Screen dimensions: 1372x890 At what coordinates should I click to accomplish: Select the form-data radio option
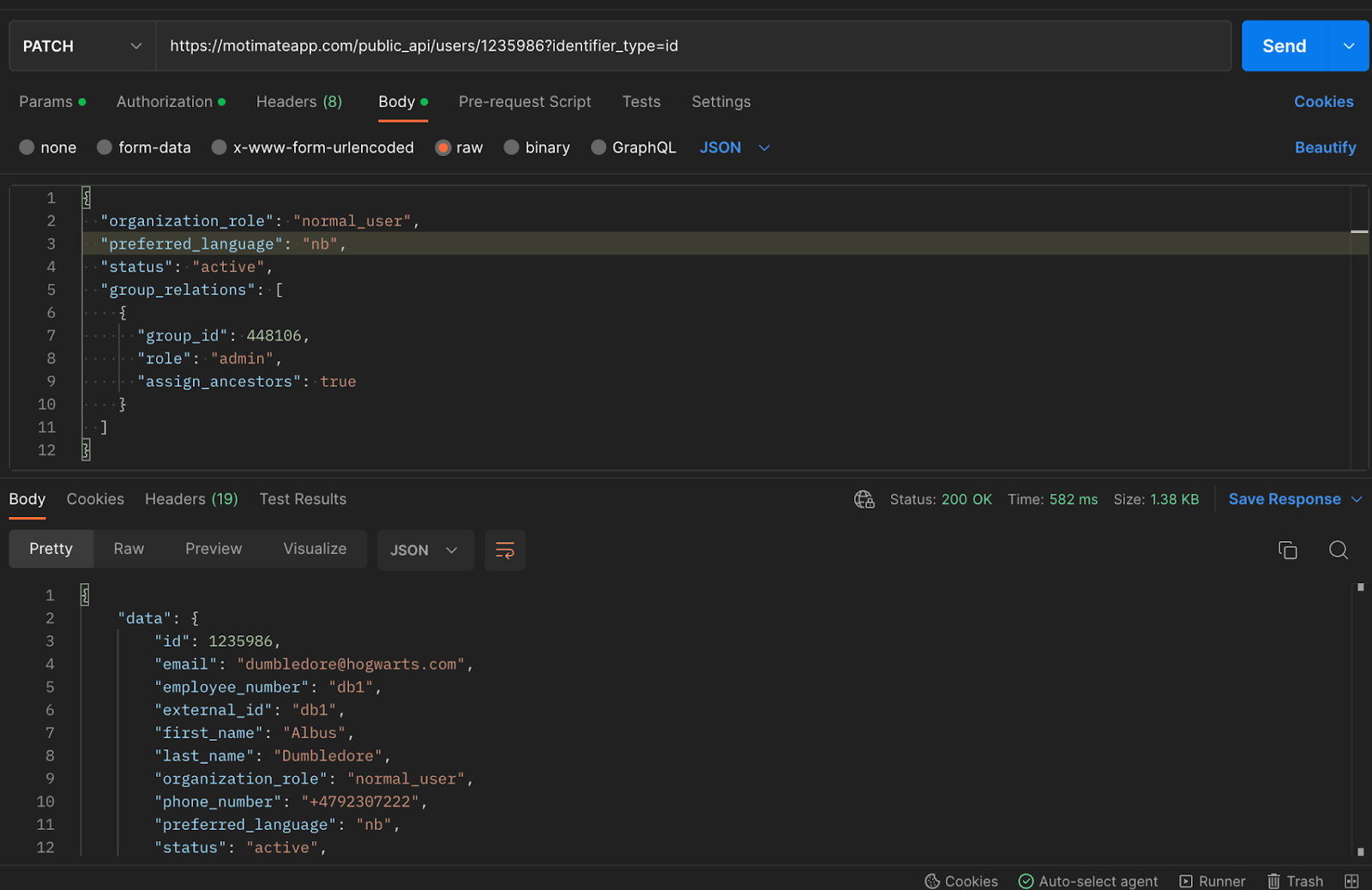[105, 147]
